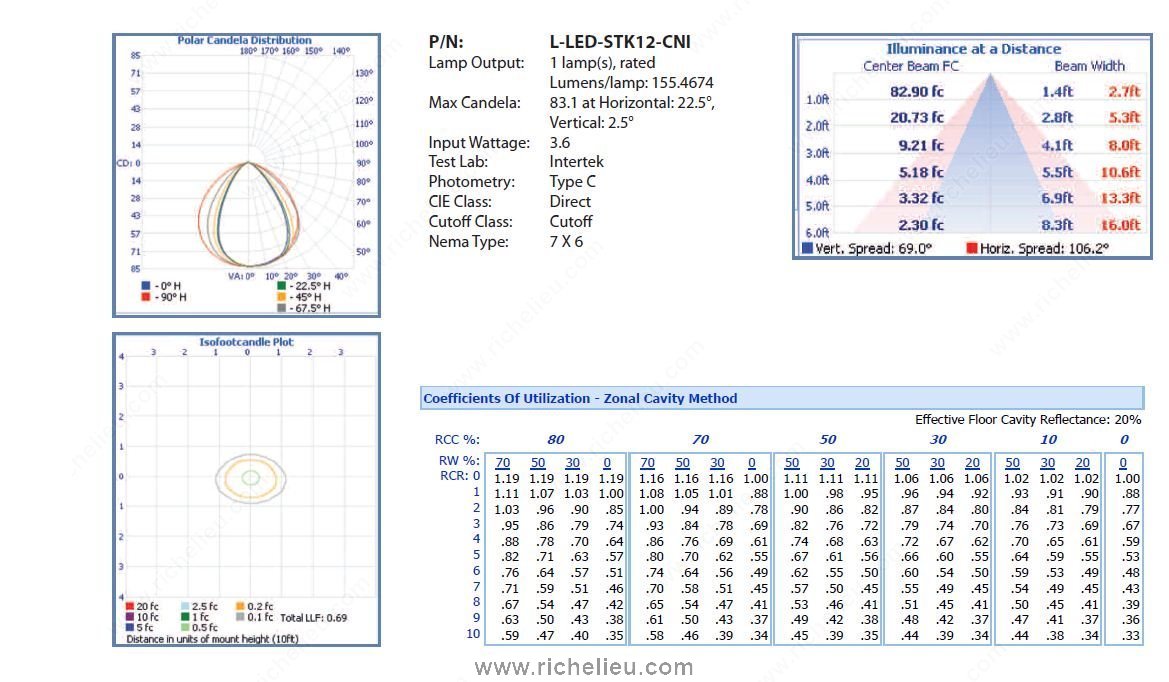Viewport: 1169px width, 682px height.
Task: Click the red 90° H legend swatch
Action: 147,297
